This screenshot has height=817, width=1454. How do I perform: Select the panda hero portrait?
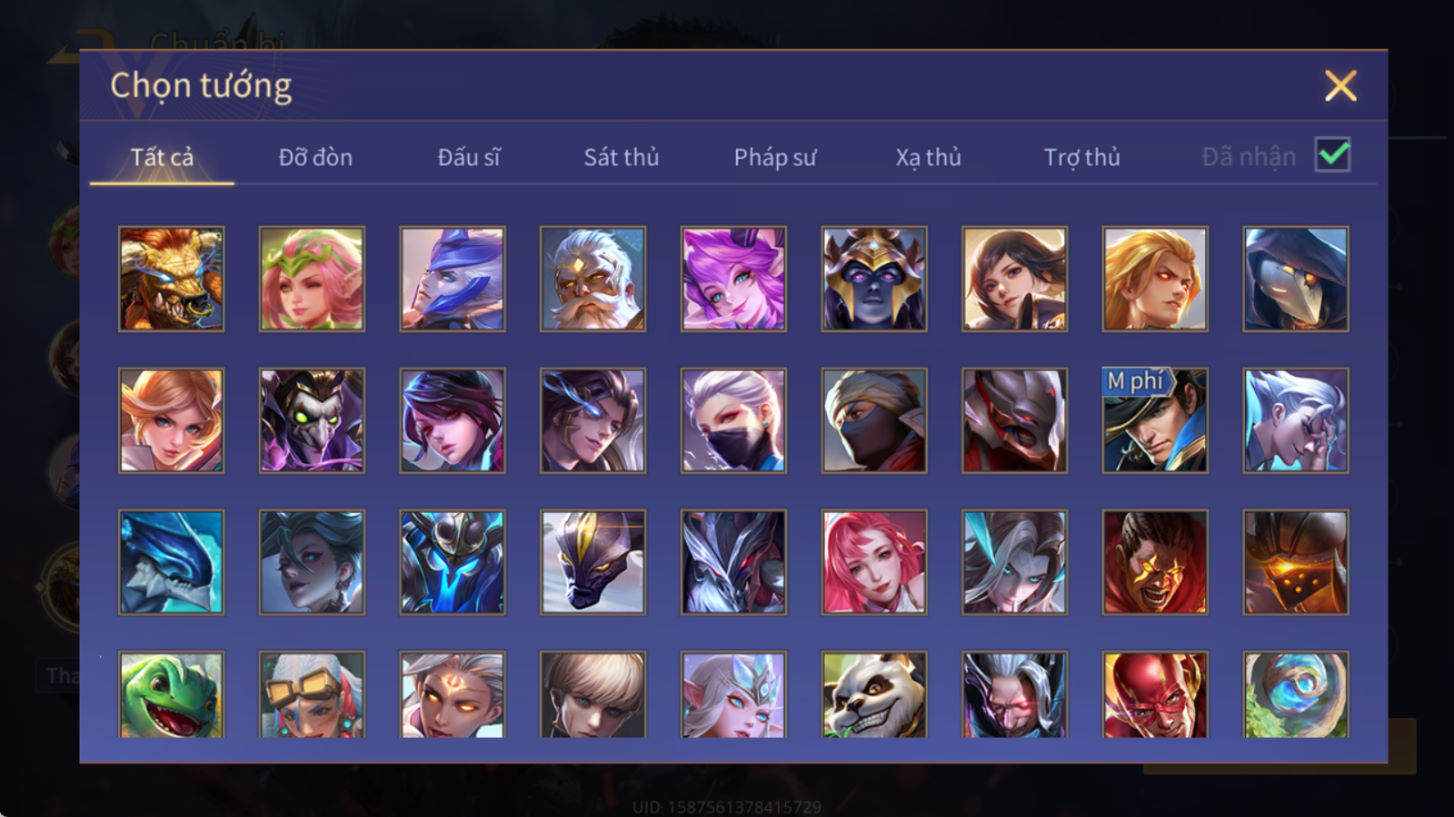coord(874,694)
